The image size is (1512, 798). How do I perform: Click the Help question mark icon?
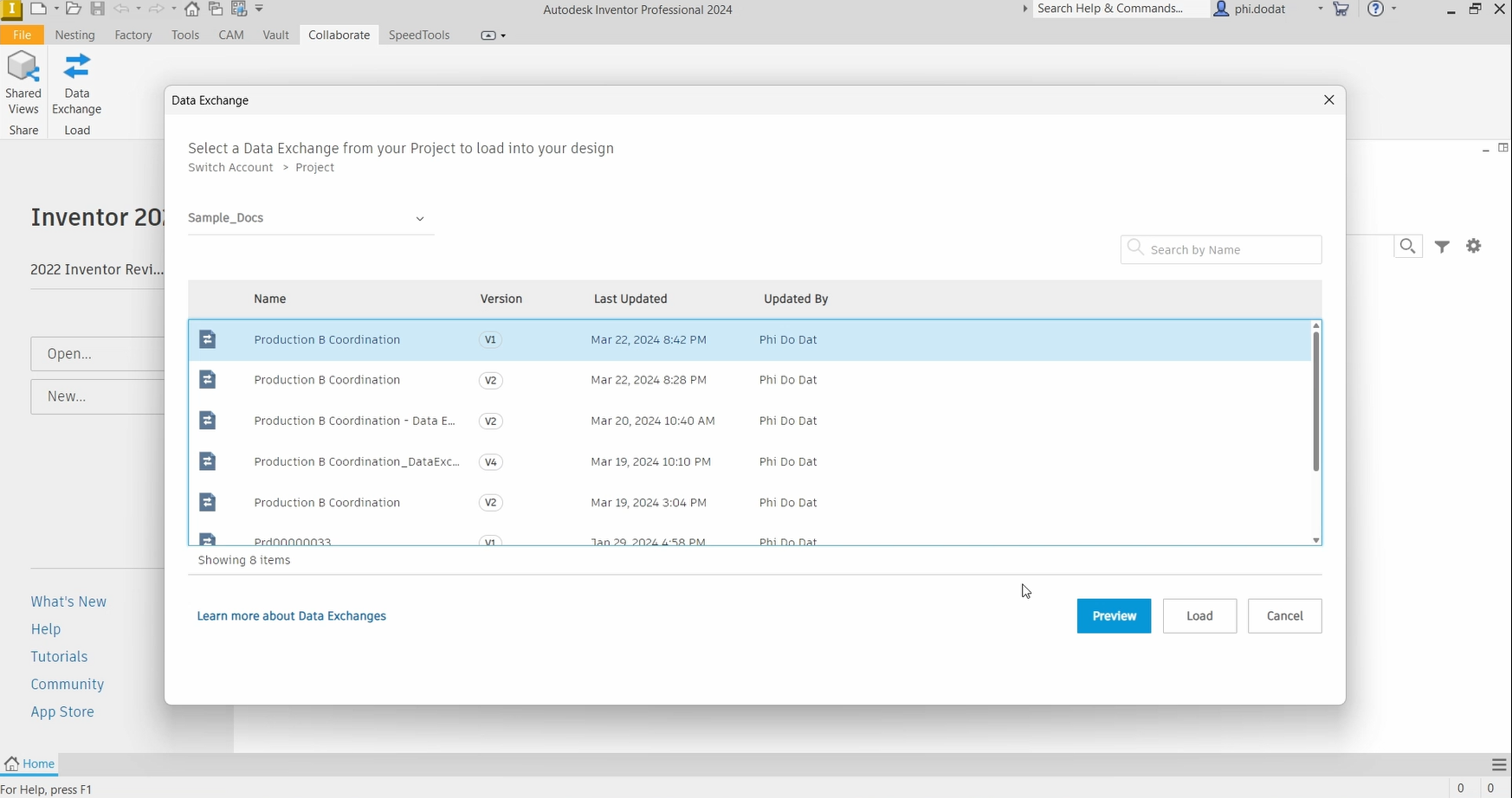1375,9
